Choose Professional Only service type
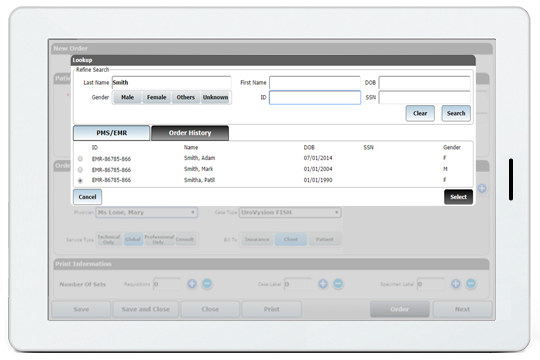 [x=159, y=239]
